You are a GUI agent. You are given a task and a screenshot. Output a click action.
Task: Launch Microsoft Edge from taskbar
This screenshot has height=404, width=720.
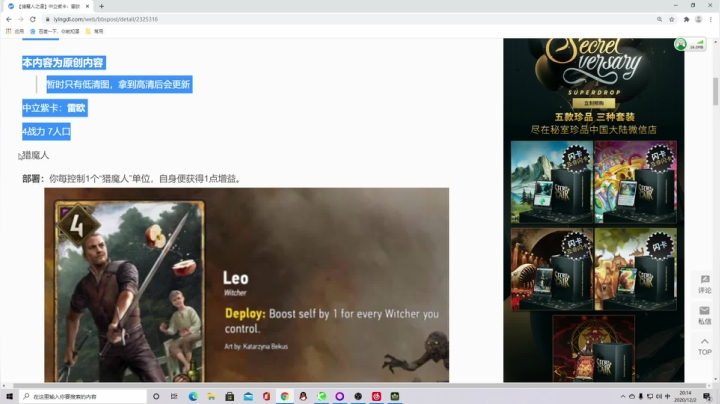[x=193, y=396]
